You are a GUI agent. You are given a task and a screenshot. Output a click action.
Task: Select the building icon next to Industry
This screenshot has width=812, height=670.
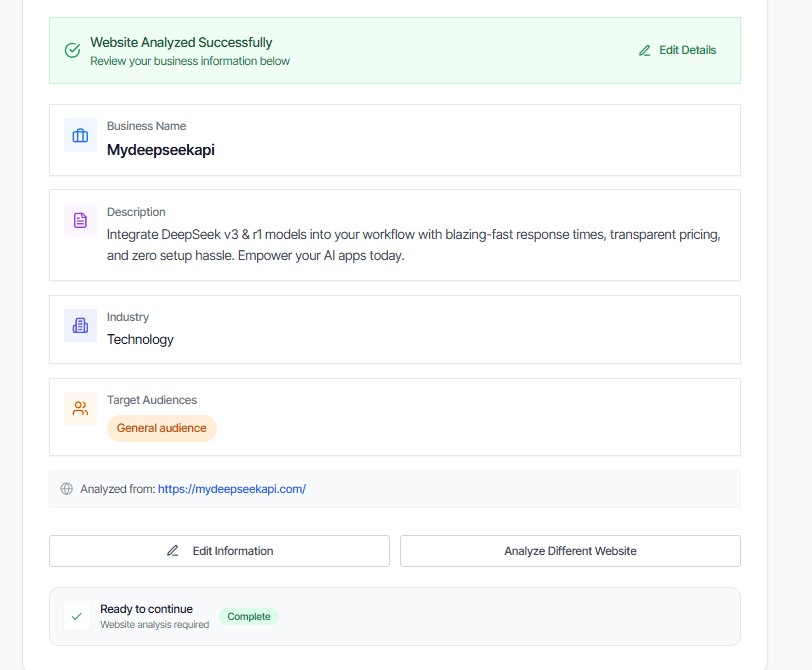[80, 325]
